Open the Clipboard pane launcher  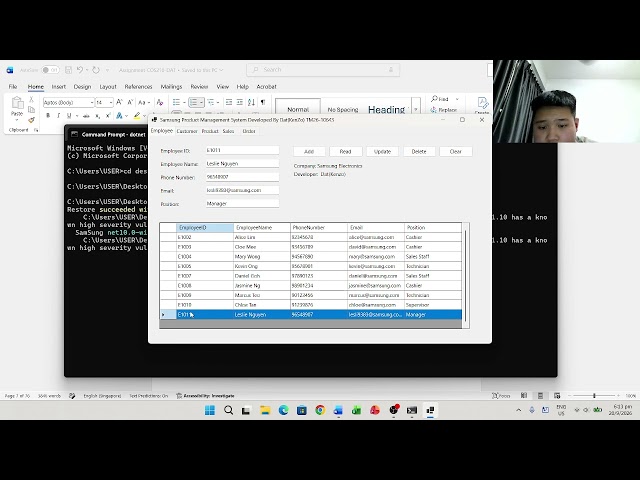pos(36,130)
